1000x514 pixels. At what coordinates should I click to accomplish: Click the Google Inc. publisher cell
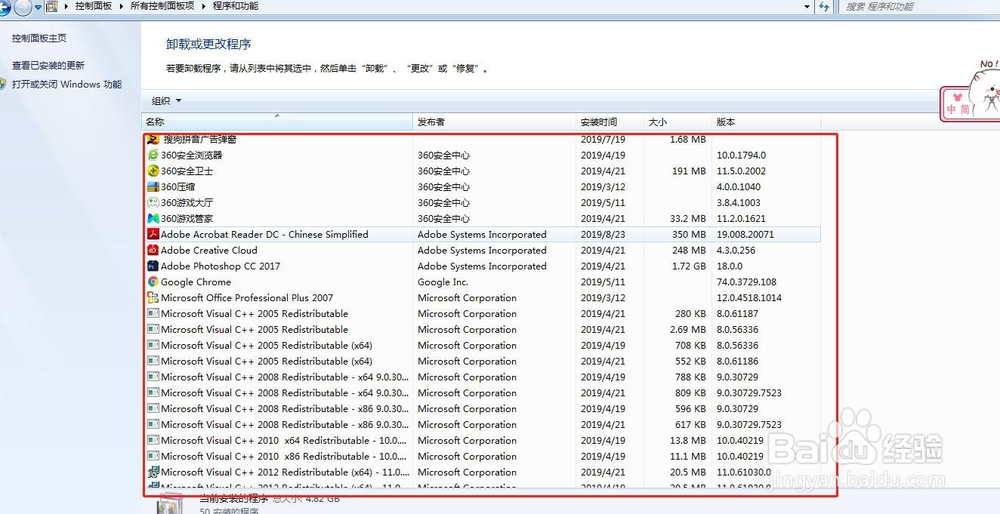pos(443,282)
